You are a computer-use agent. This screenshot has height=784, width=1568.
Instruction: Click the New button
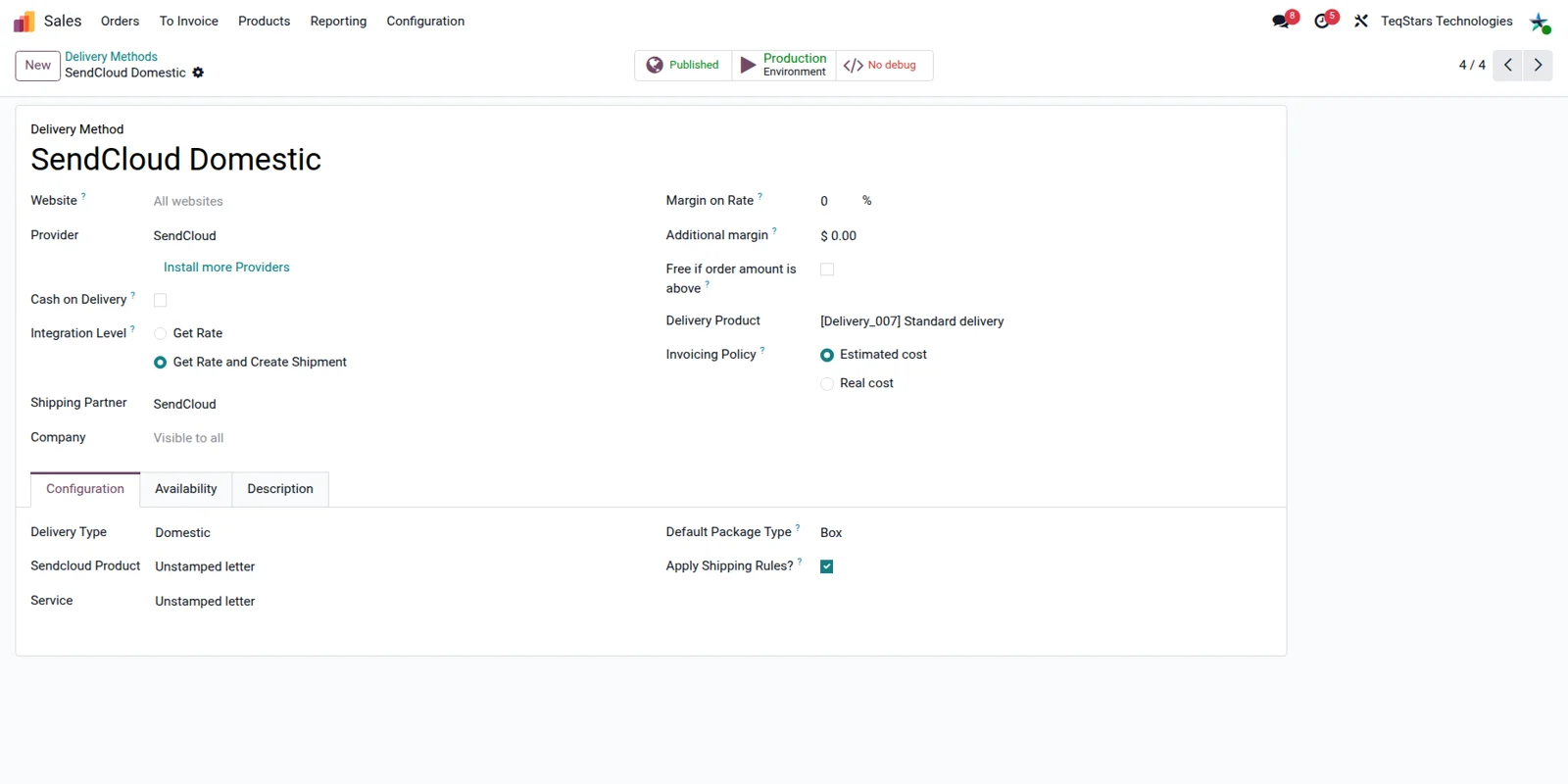38,65
